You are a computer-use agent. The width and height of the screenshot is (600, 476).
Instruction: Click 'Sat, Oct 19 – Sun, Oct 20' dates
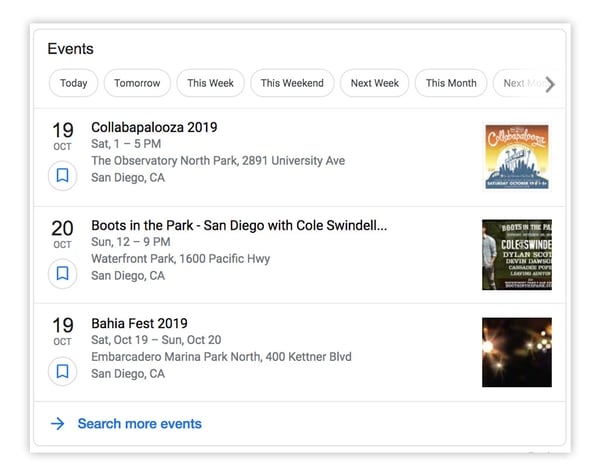(x=156, y=340)
